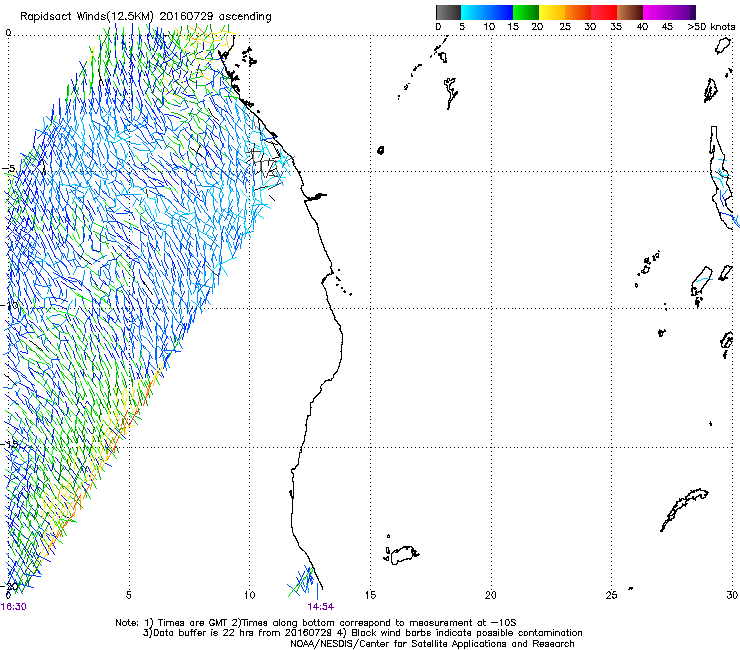Choose the dark purple 45–50 knots legend segment

(x=682, y=12)
